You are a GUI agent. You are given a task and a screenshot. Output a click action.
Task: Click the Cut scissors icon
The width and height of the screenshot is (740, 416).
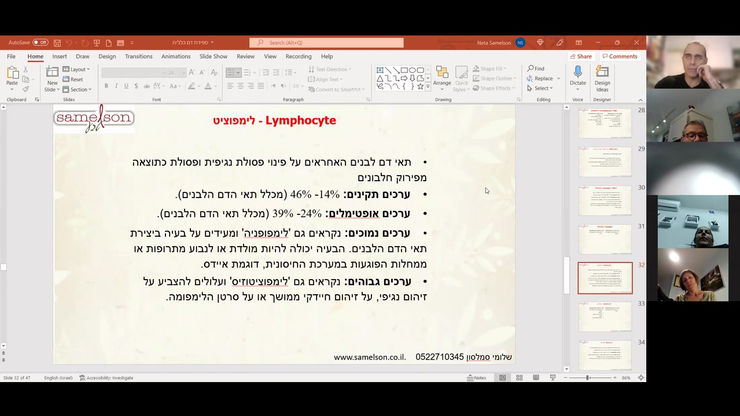tap(26, 69)
